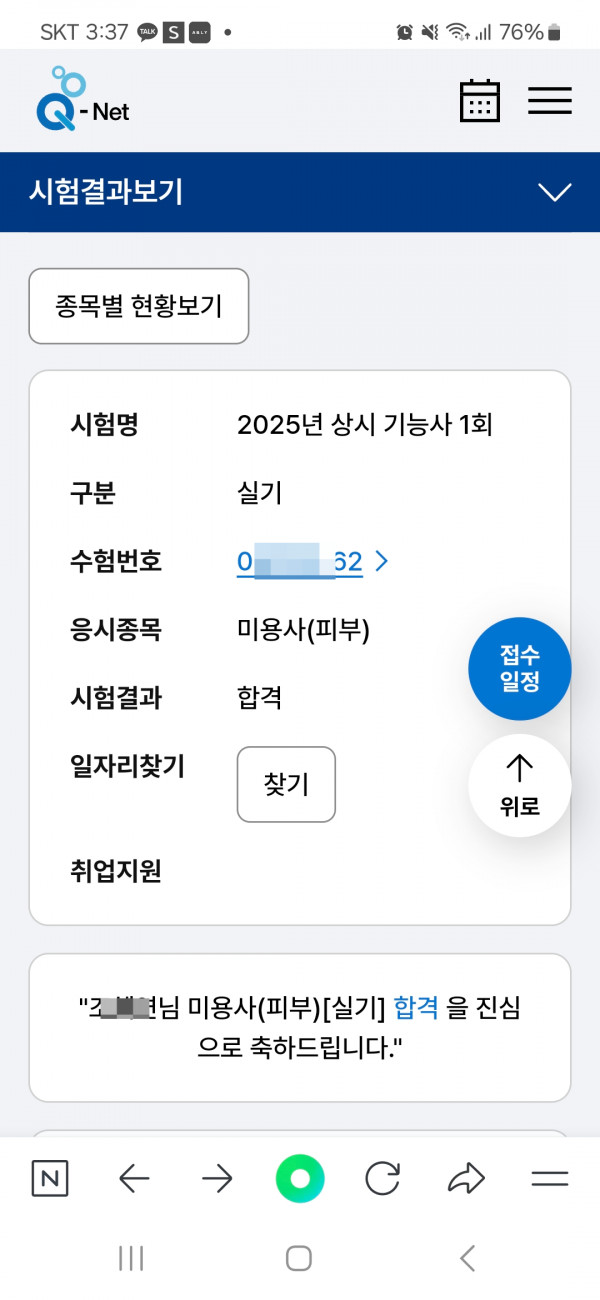Image resolution: width=600 pixels, height=1300 pixels.
Task: Tap the Naver home N icon
Action: (x=50, y=1179)
